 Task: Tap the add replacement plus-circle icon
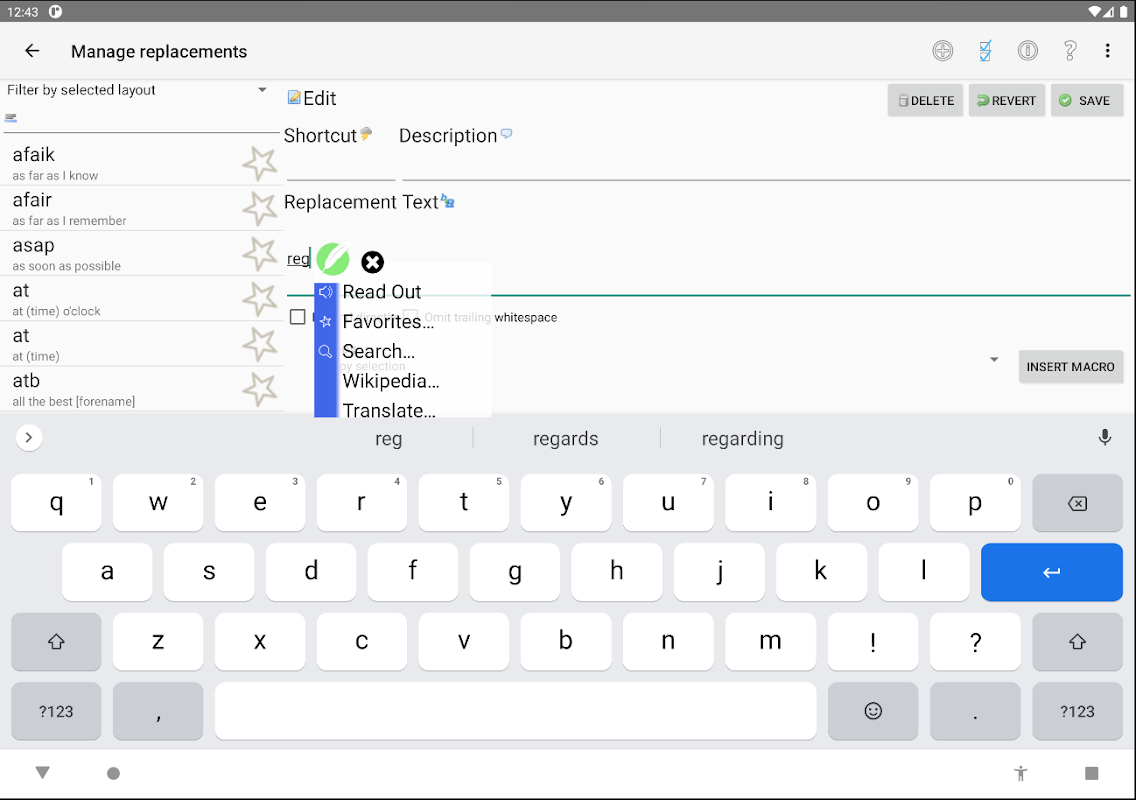943,51
